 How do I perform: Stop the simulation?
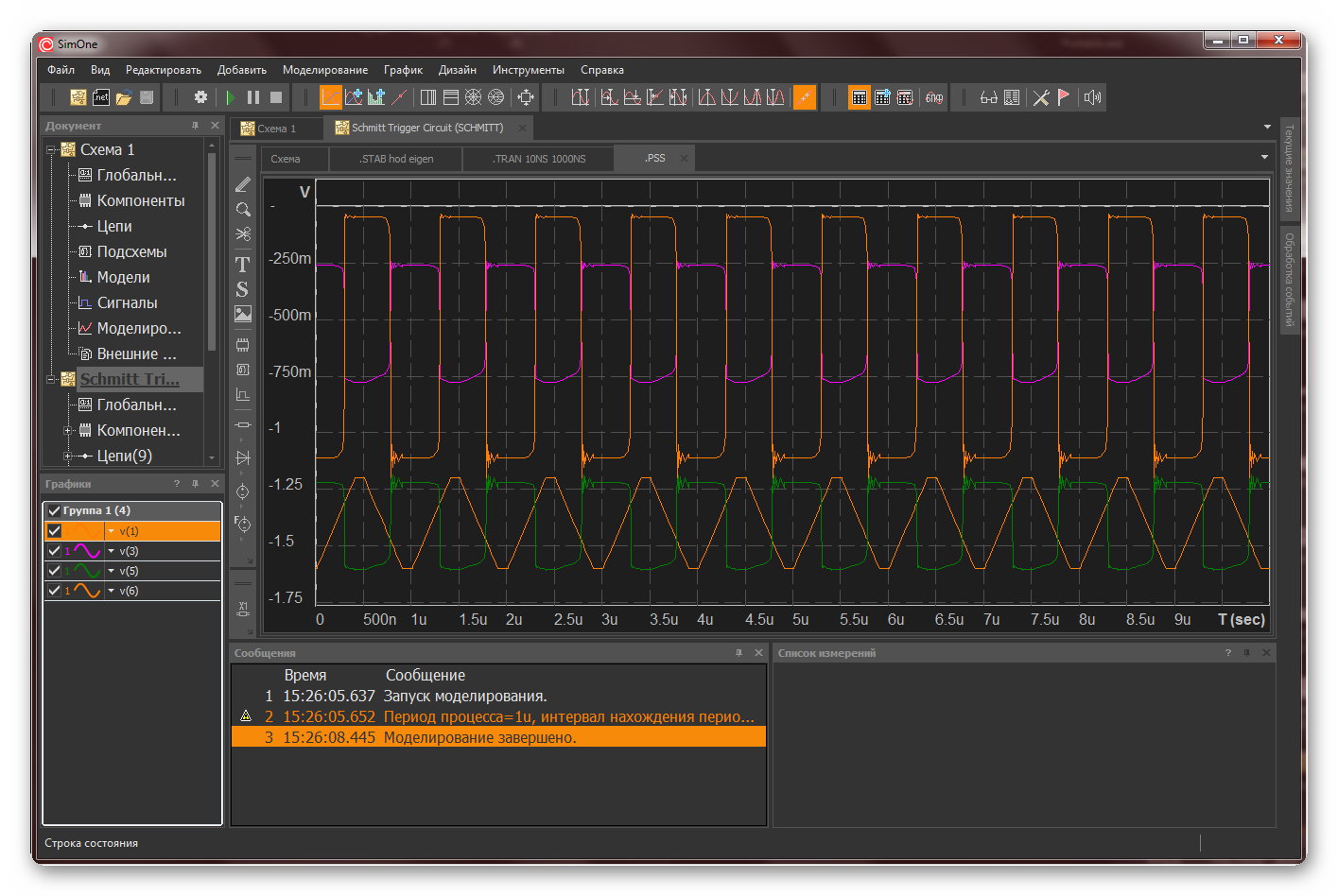click(x=276, y=97)
